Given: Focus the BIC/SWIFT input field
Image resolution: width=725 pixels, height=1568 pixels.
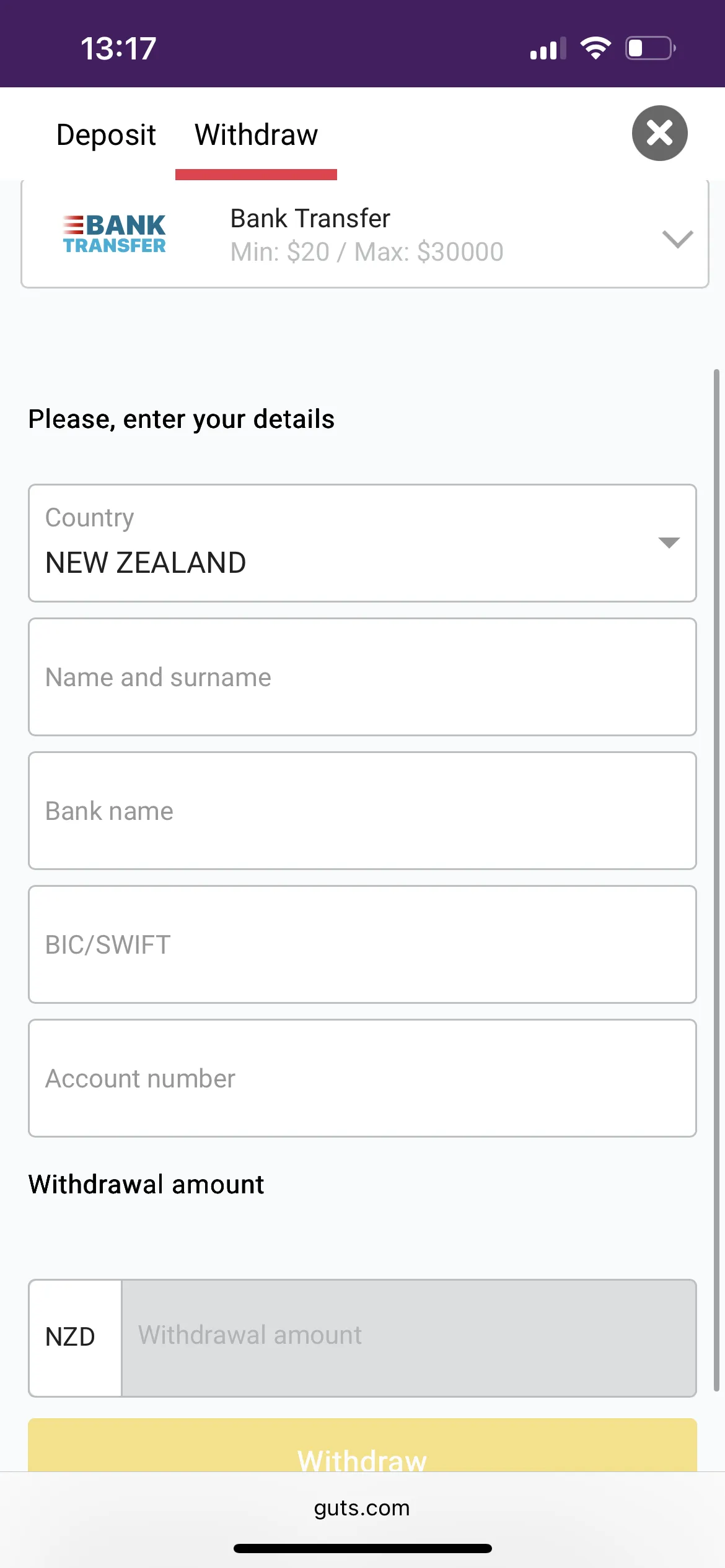Looking at the screenshot, I should (362, 944).
